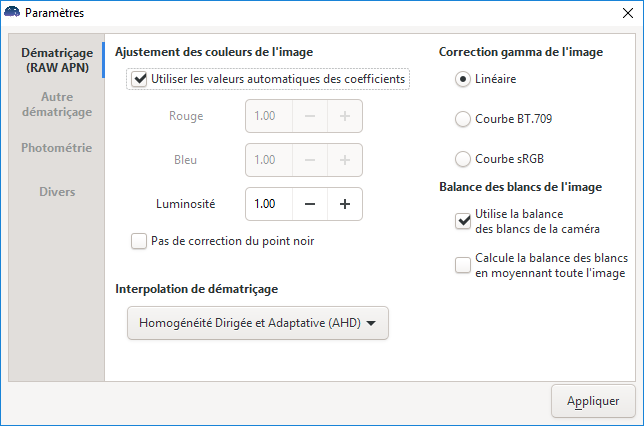This screenshot has height=426, width=644.
Task: Select the Courbe BT.709 gamma option
Action: pos(463,119)
